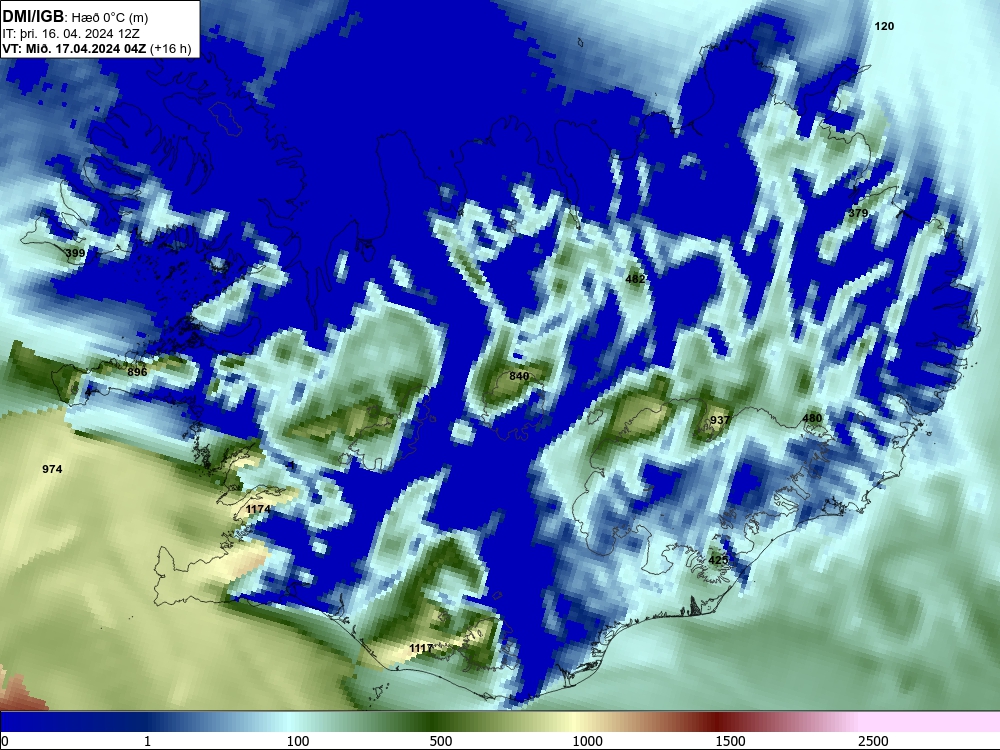Click the VT: Mið. 17.04.2024 04Z line
Viewport: 1000px width, 750px height.
(x=96, y=48)
